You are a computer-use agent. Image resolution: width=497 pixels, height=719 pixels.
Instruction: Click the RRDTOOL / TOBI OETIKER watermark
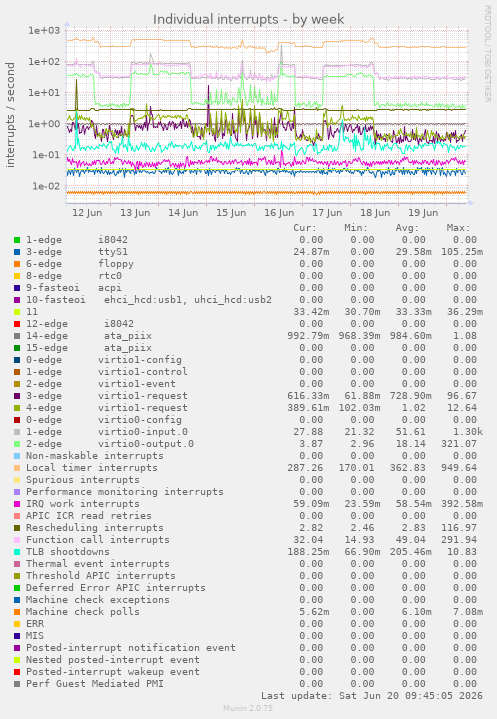coord(487,54)
